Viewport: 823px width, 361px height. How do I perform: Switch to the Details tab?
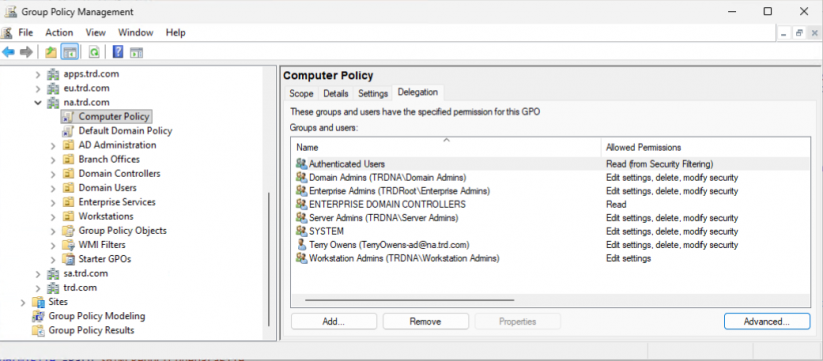click(x=336, y=93)
